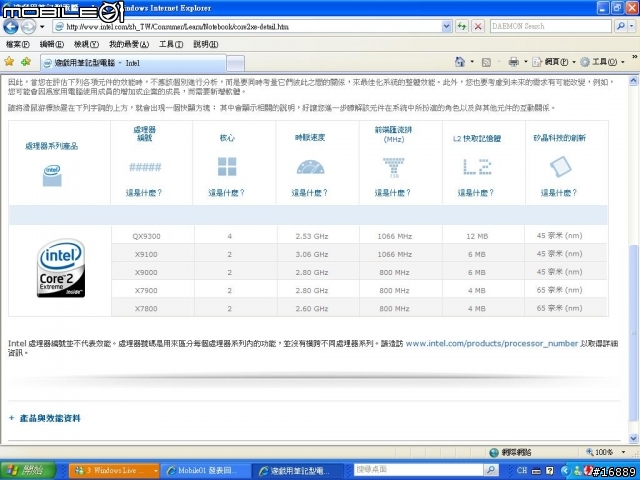Open the 我的最愛(A) menu
The image size is (640, 480).
129,44
